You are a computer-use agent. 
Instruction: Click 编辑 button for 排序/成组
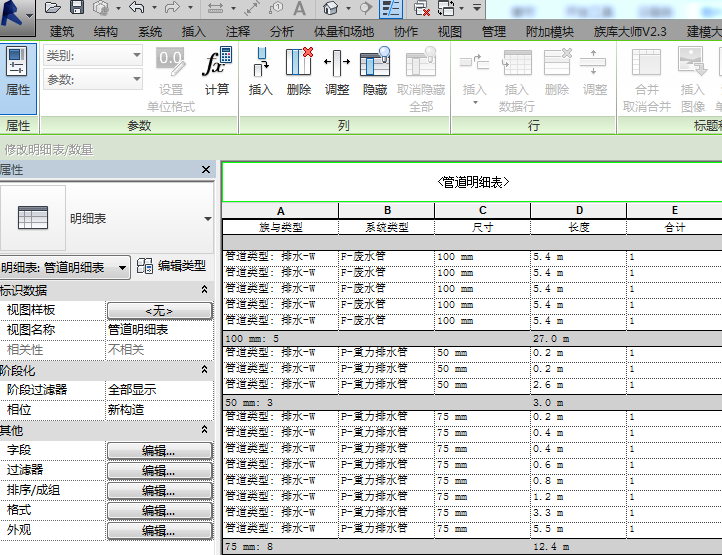coord(159,491)
